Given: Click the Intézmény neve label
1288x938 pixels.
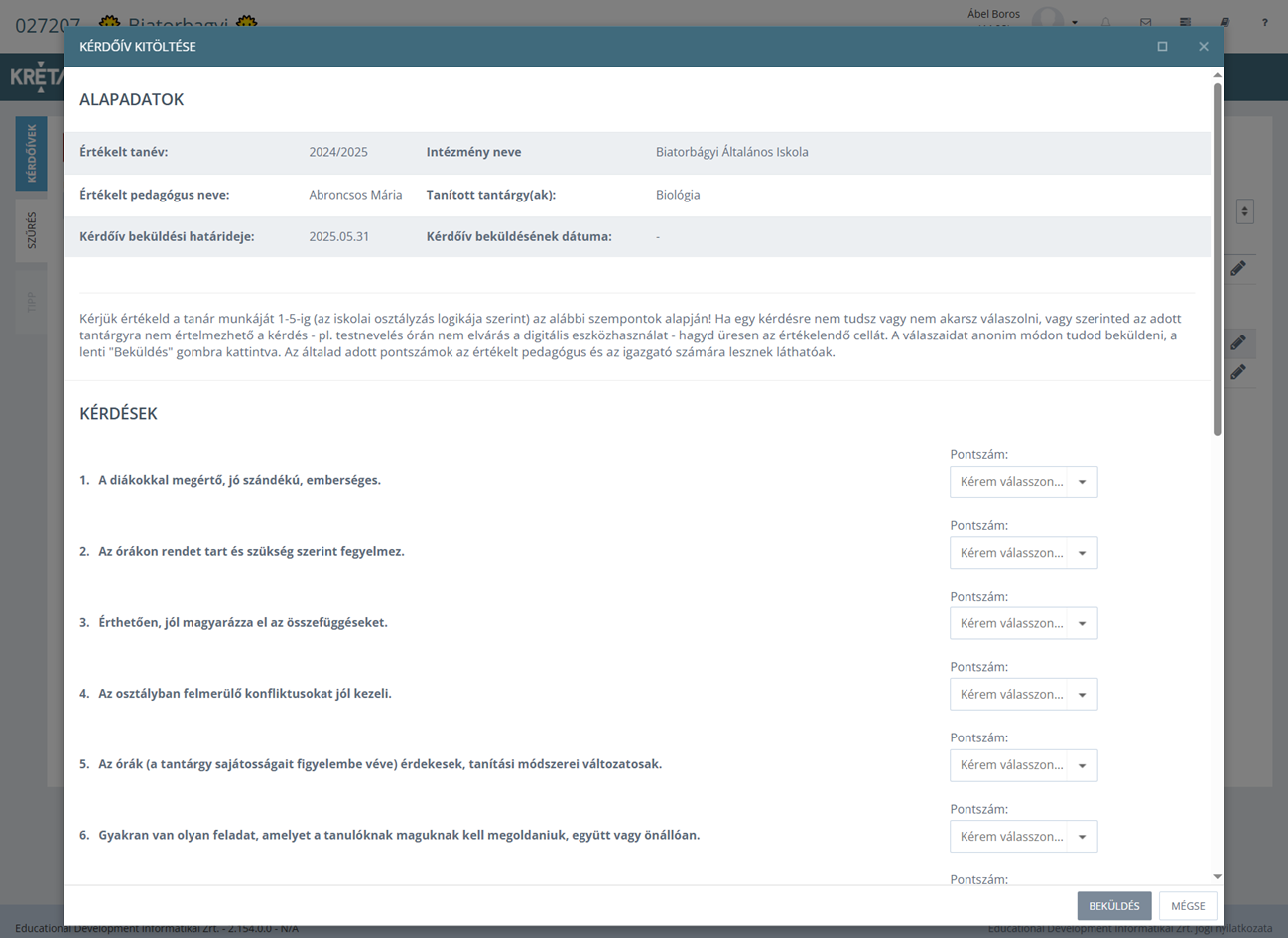Looking at the screenshot, I should click(x=473, y=152).
